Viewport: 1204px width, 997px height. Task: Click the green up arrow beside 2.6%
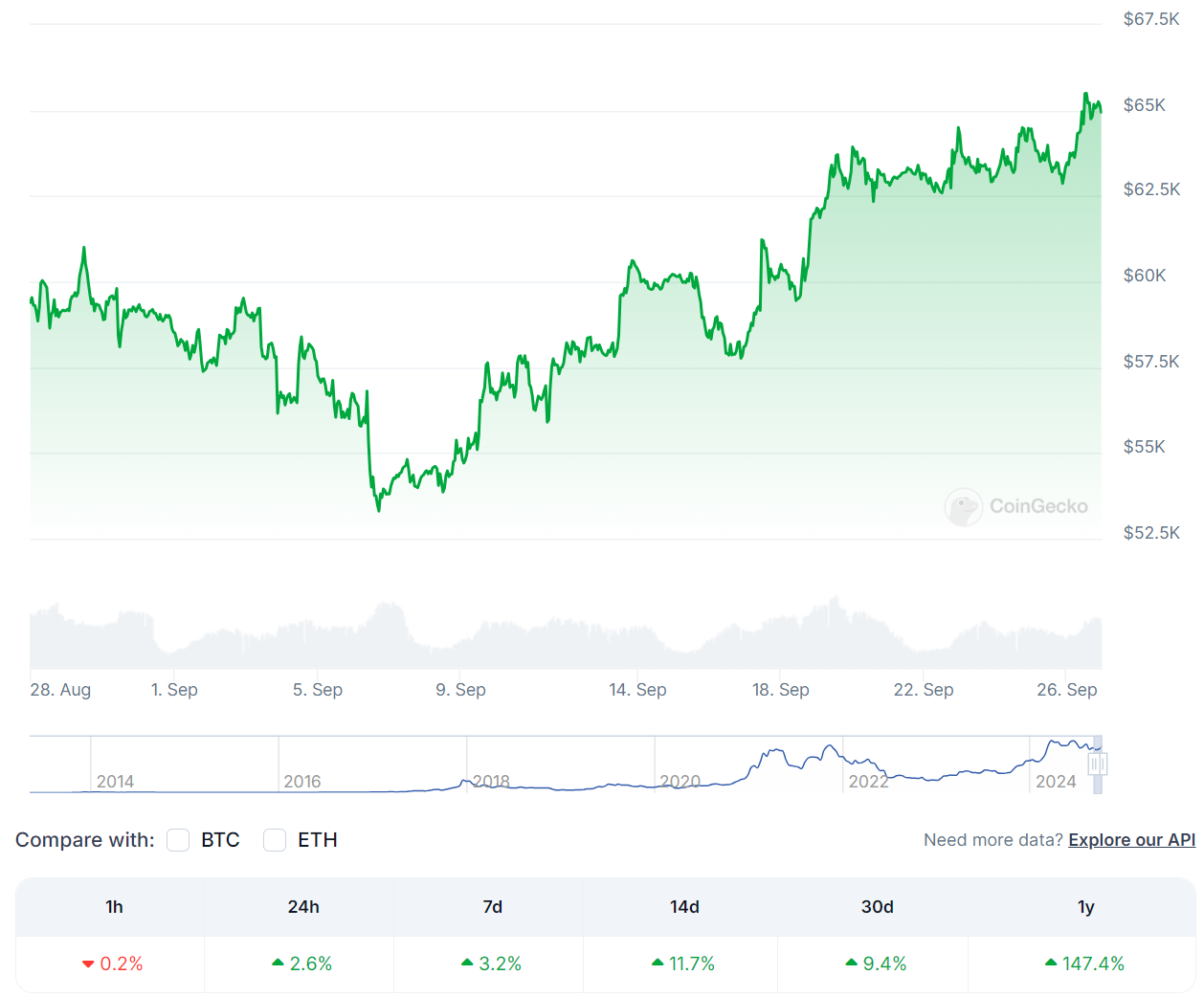pyautogui.click(x=278, y=963)
